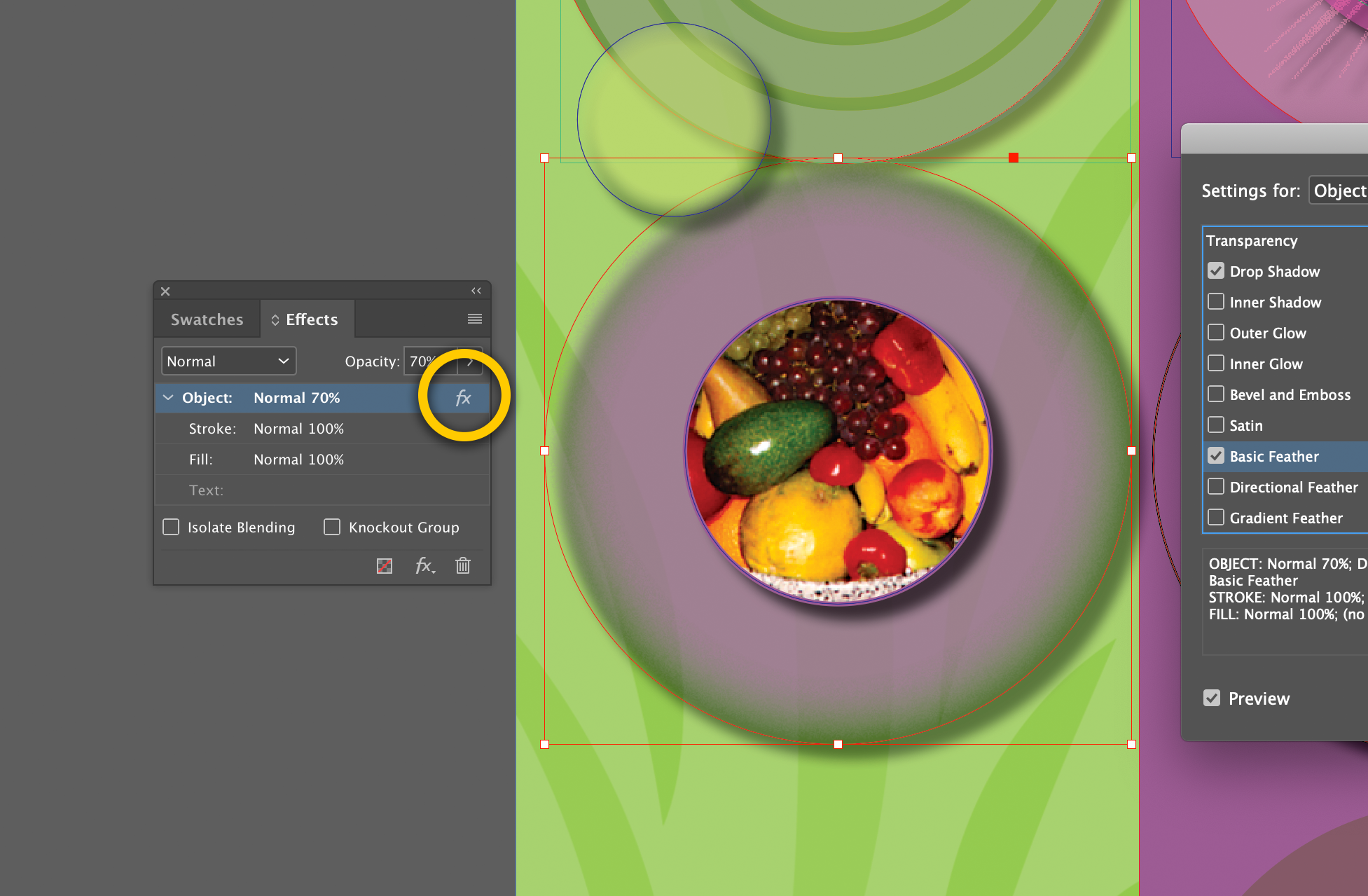Enable the Isolate Blending checkbox

click(171, 527)
